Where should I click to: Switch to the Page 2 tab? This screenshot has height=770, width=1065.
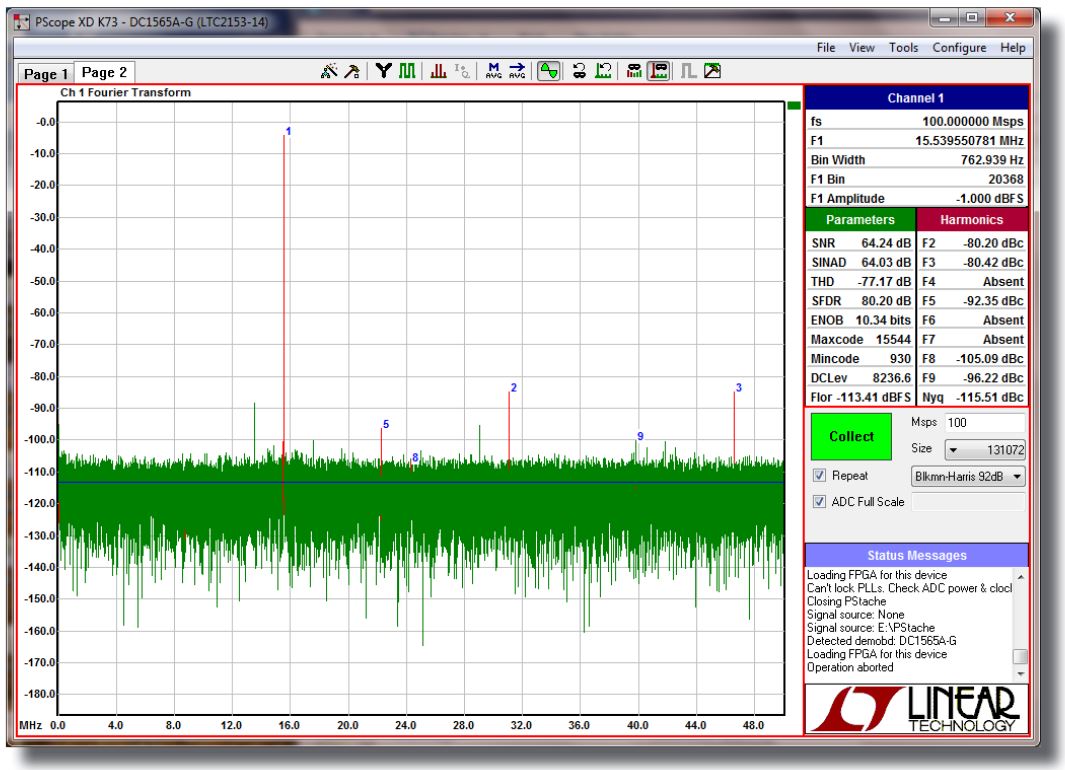tap(104, 72)
